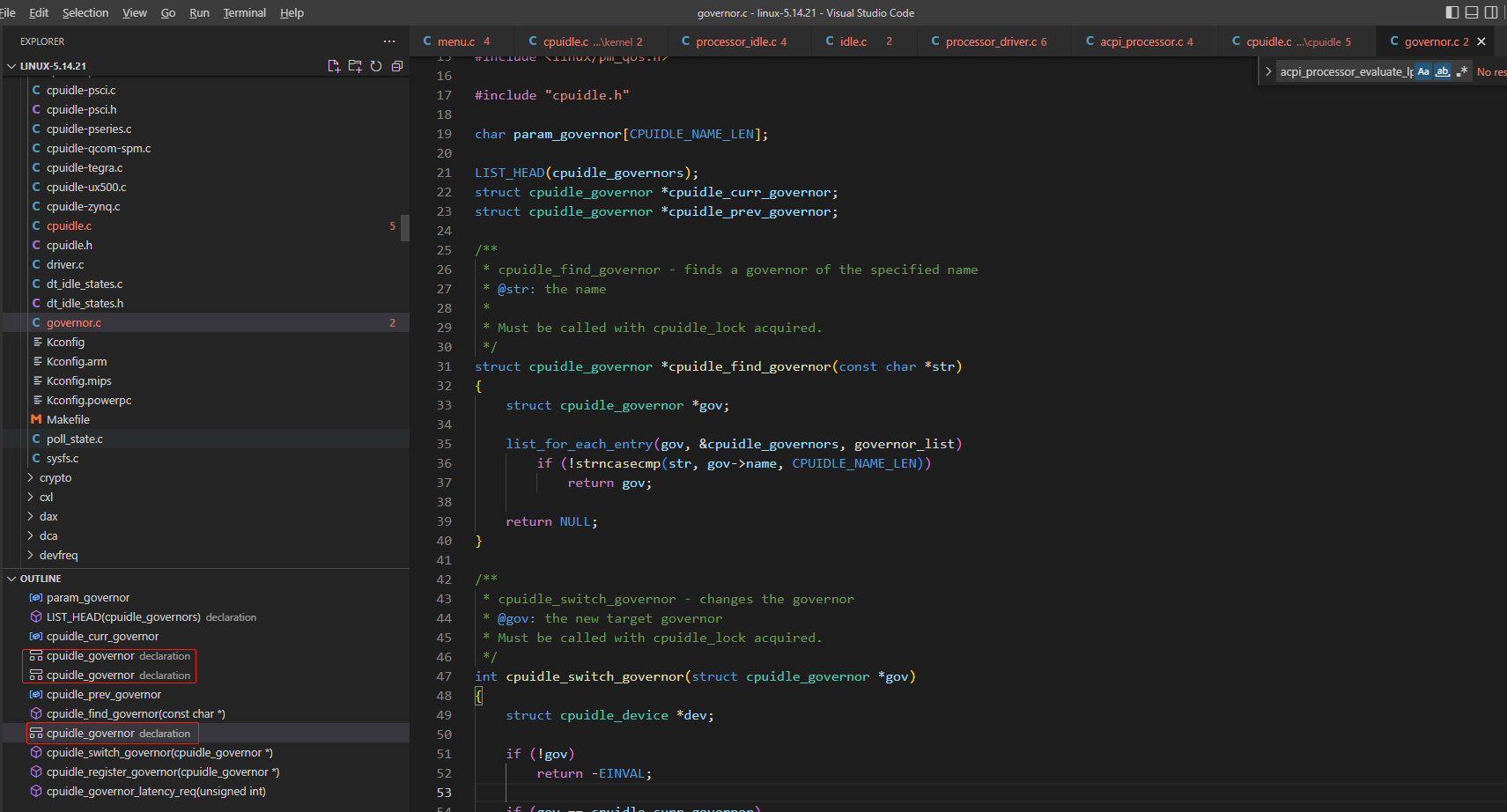
Task: Click inside the find input field
Action: 1346,71
